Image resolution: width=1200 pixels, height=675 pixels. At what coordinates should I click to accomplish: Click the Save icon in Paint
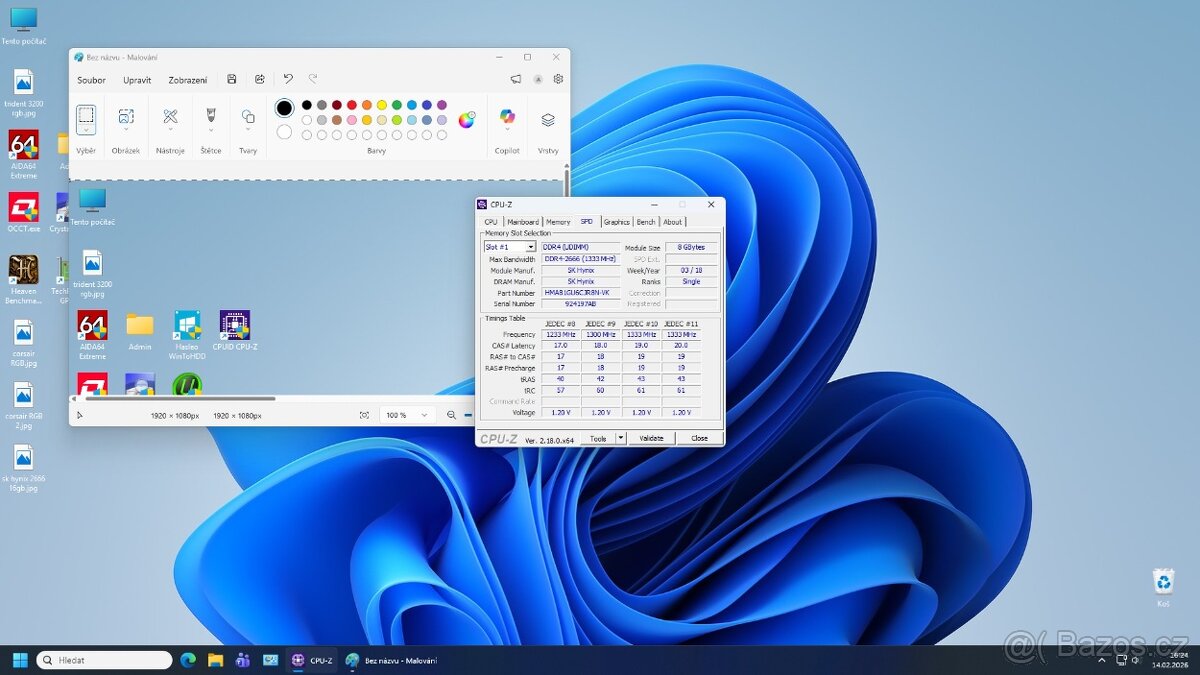pos(232,80)
